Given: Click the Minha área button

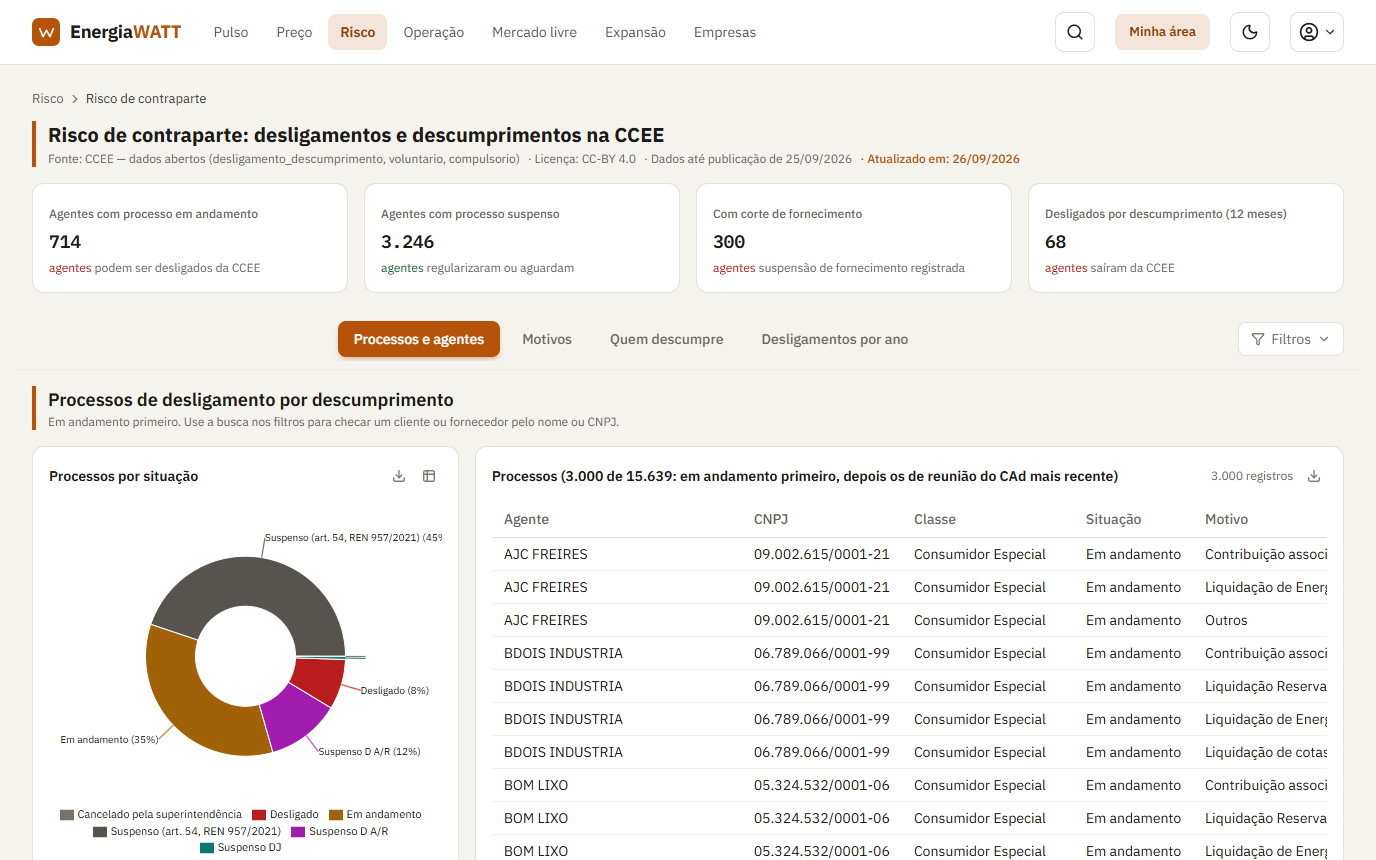Looking at the screenshot, I should click(x=1162, y=32).
